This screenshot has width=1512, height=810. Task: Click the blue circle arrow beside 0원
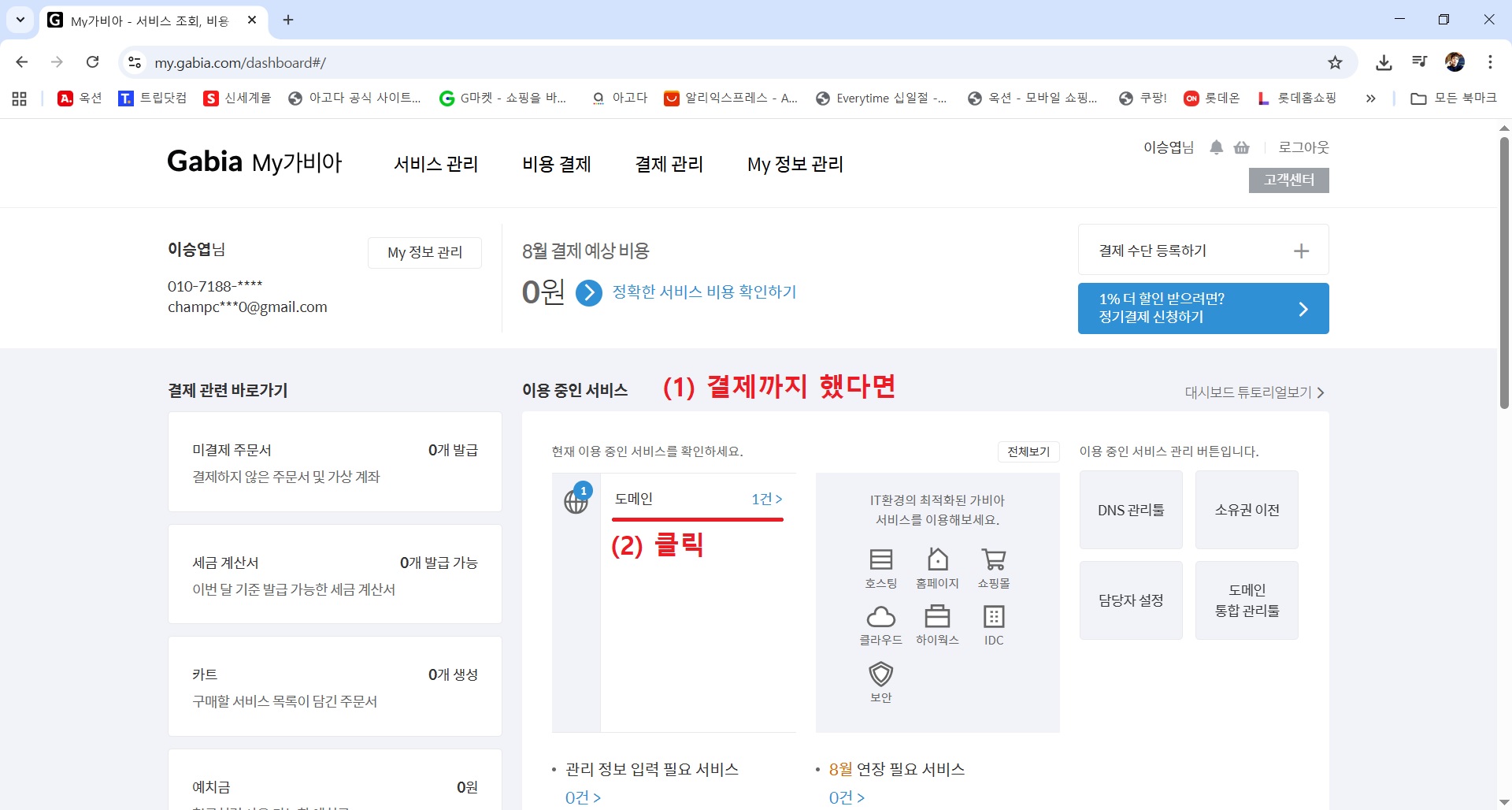click(588, 292)
